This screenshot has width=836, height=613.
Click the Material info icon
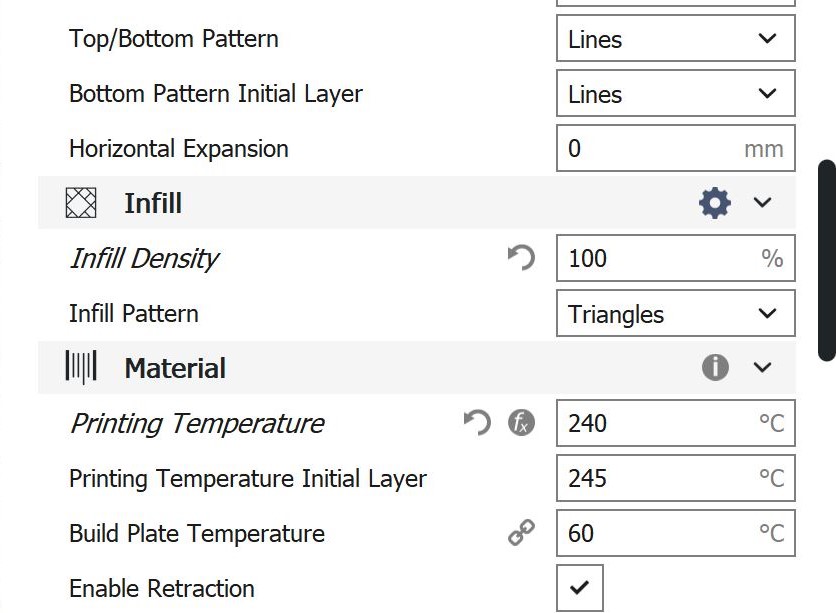pos(714,368)
